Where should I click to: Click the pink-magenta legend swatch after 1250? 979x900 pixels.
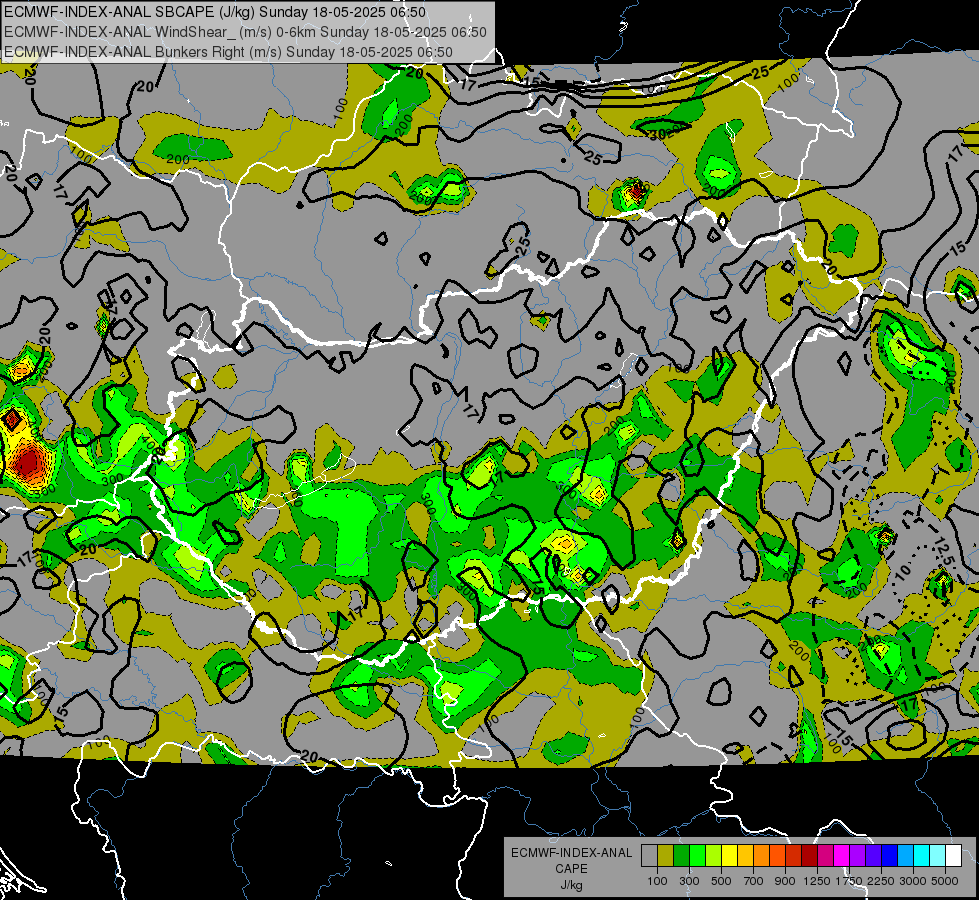(825, 856)
